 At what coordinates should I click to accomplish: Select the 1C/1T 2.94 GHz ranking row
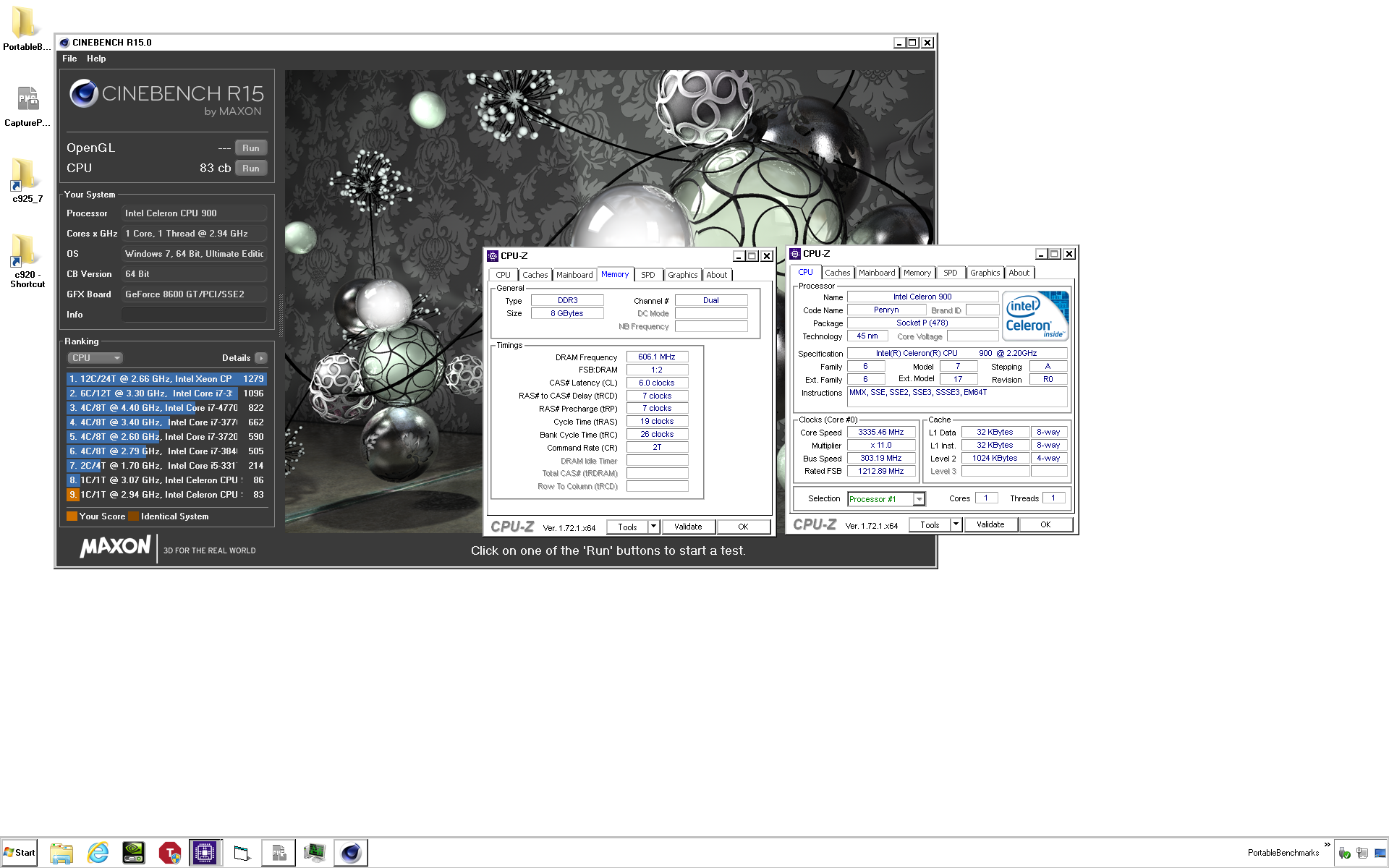pos(166,495)
